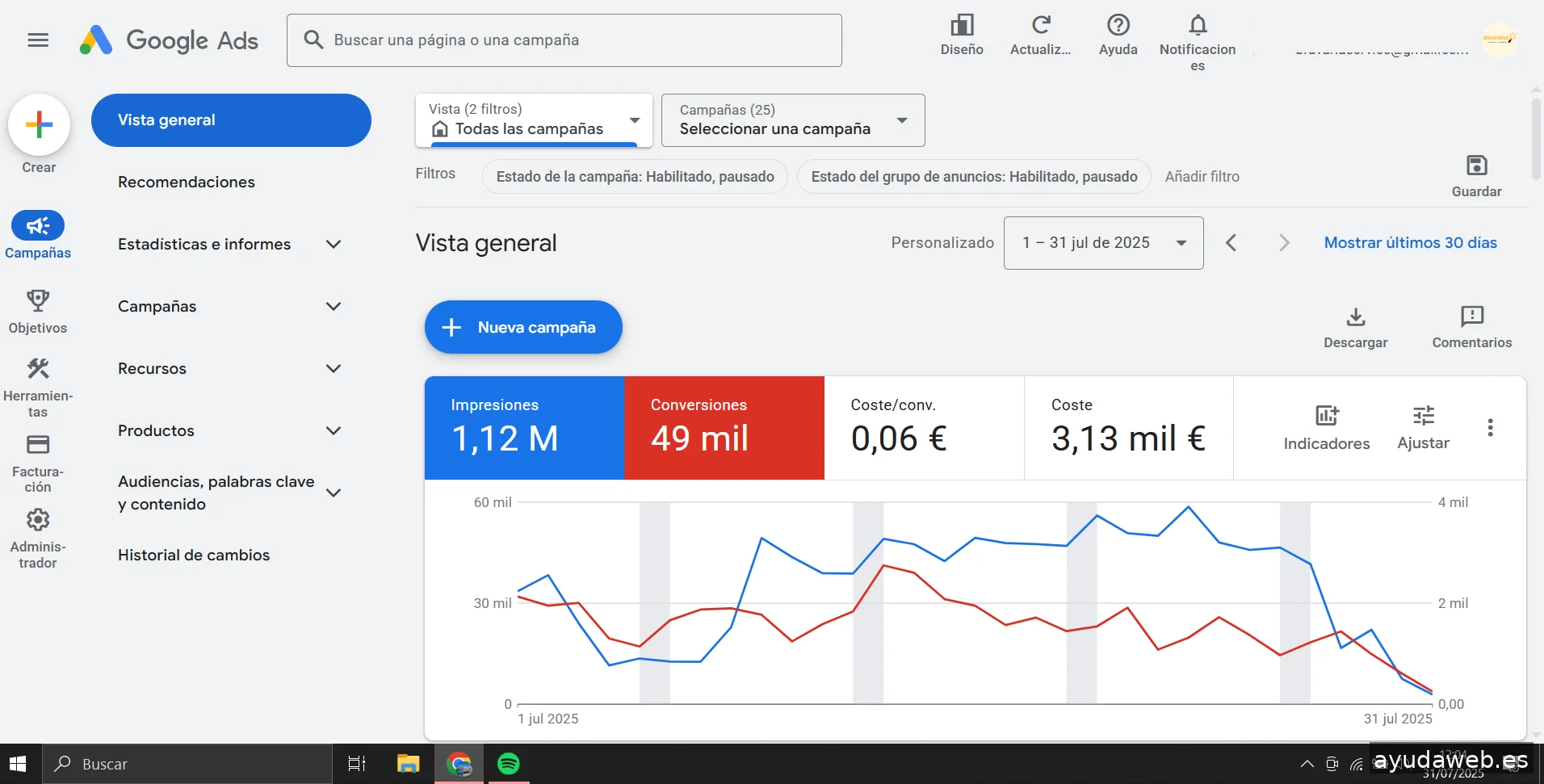
Task: Toggle the Impresiones metric card
Action: tap(524, 428)
